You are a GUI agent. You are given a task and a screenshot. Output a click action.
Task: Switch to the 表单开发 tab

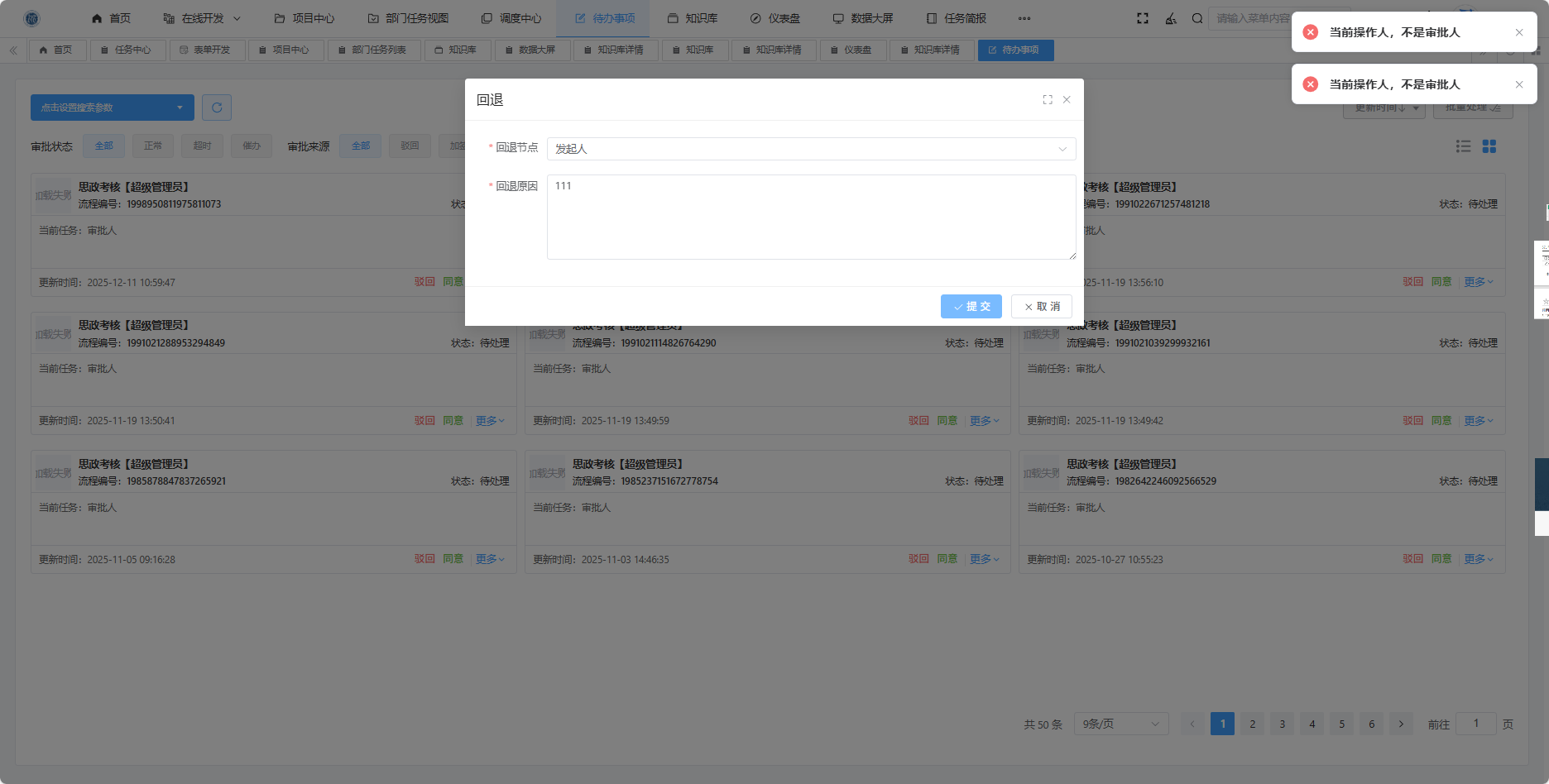207,50
